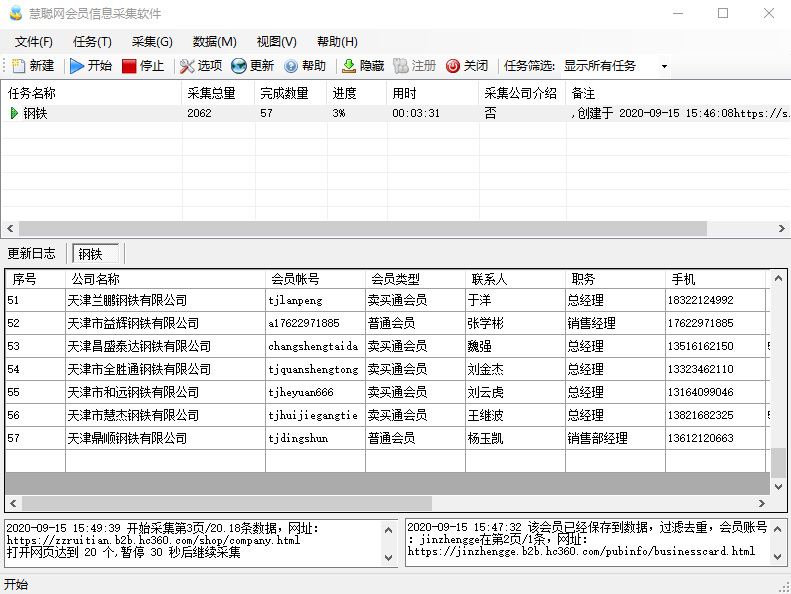This screenshot has width=791, height=594.
Task: Click the 手机 column header
Action: (715, 279)
